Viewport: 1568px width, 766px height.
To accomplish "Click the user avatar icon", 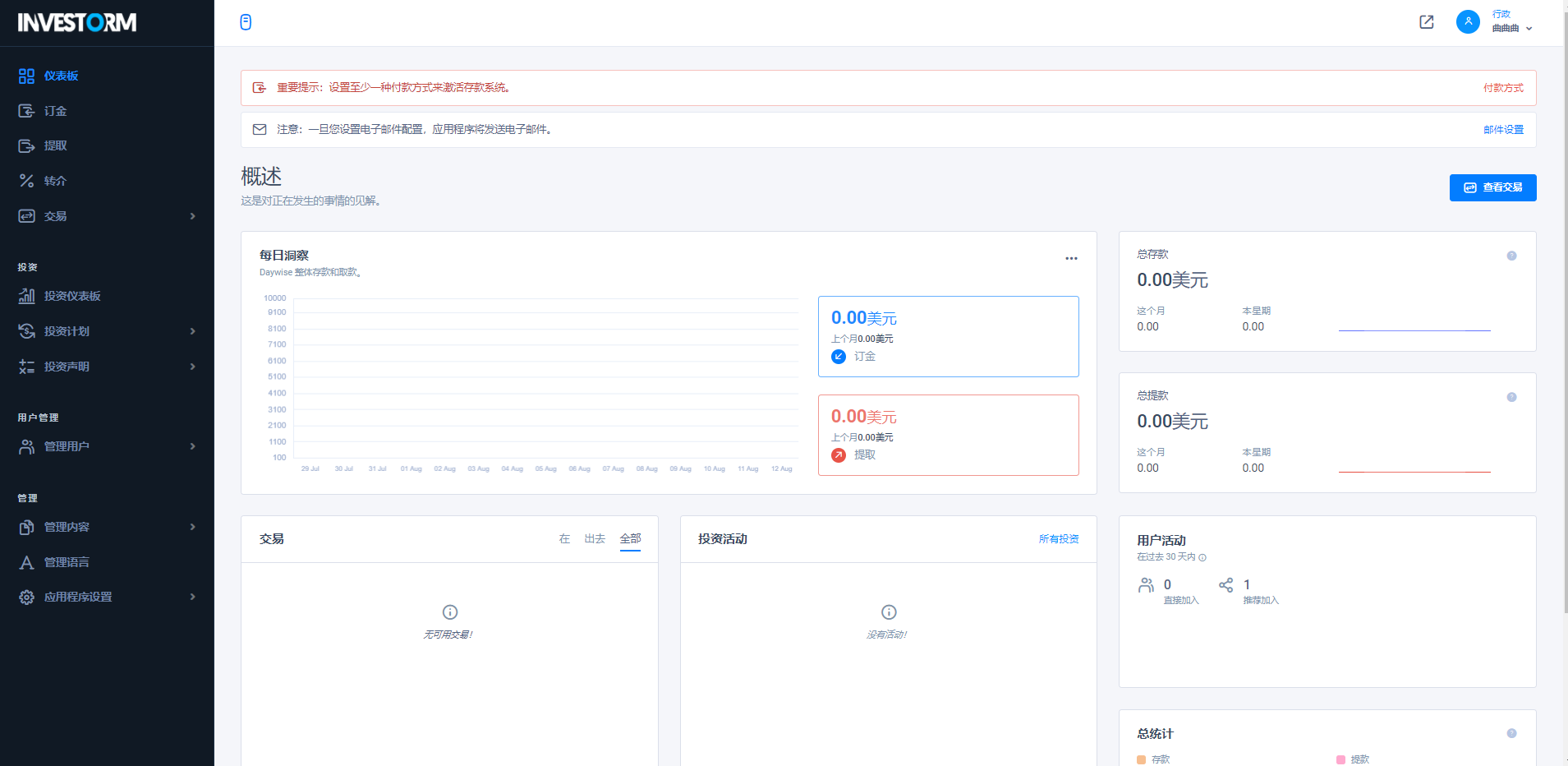I will coord(1468,22).
